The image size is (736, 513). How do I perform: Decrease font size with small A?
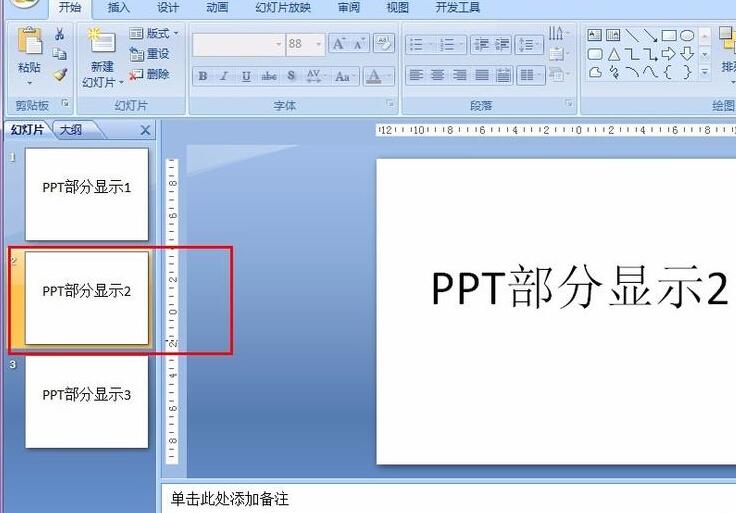360,44
